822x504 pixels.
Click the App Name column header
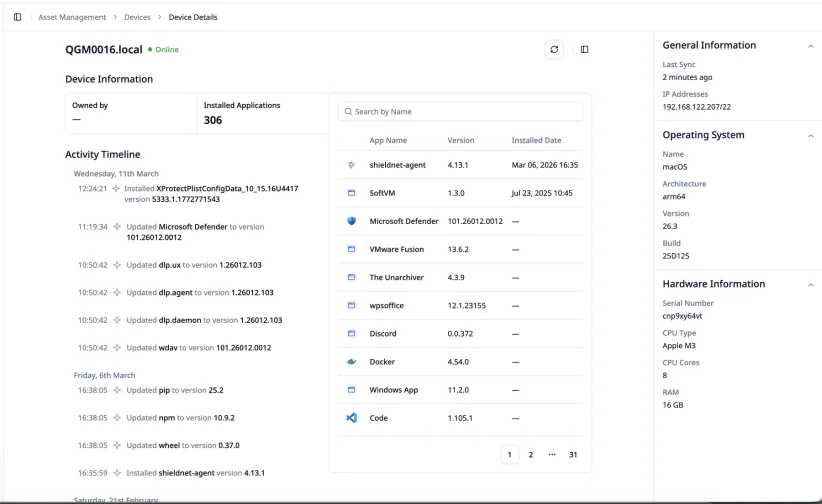[388, 141]
